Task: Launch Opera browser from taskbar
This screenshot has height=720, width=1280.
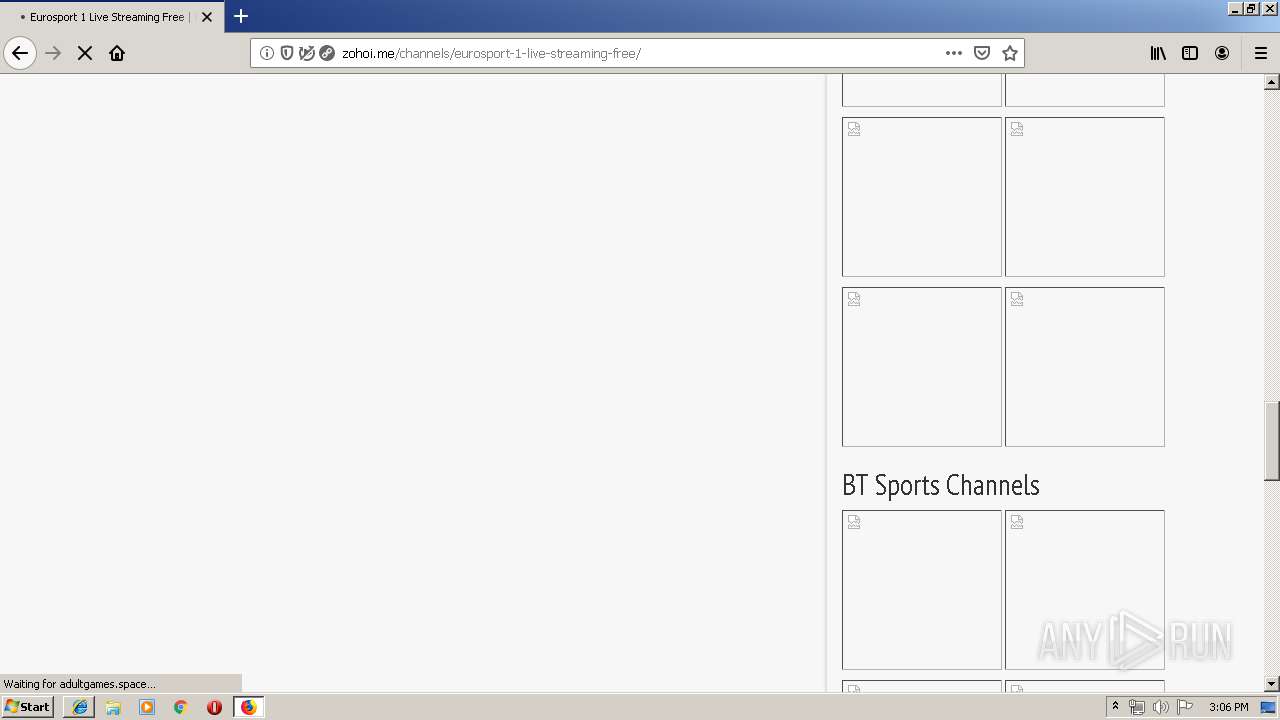Action: click(x=214, y=707)
